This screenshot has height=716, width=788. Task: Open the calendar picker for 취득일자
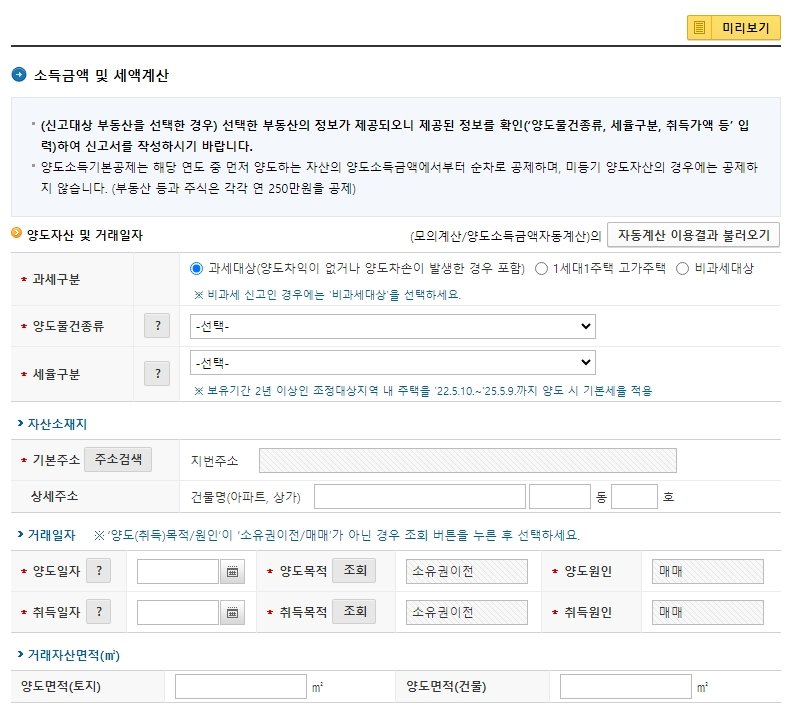232,612
